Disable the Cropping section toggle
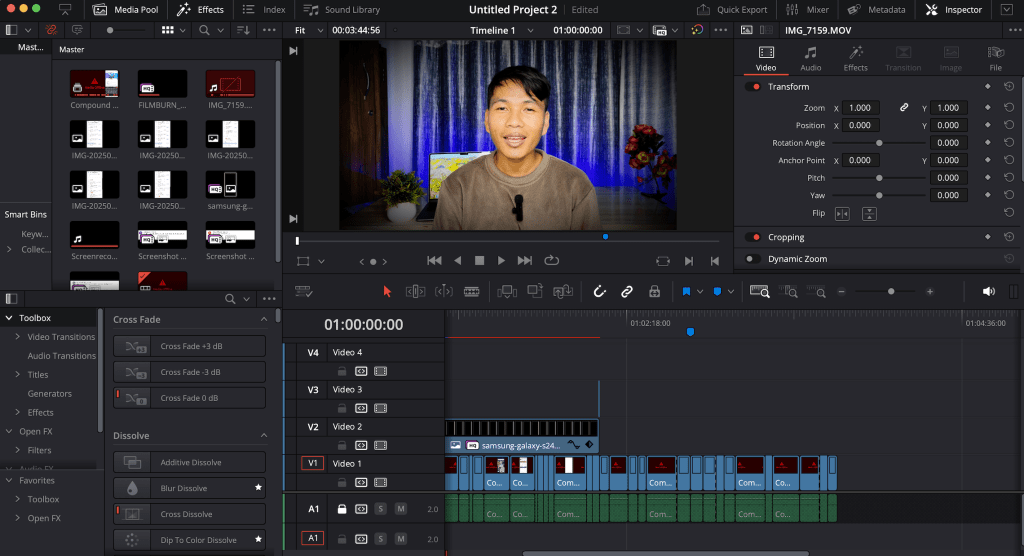The image size is (1024, 556). (x=753, y=238)
